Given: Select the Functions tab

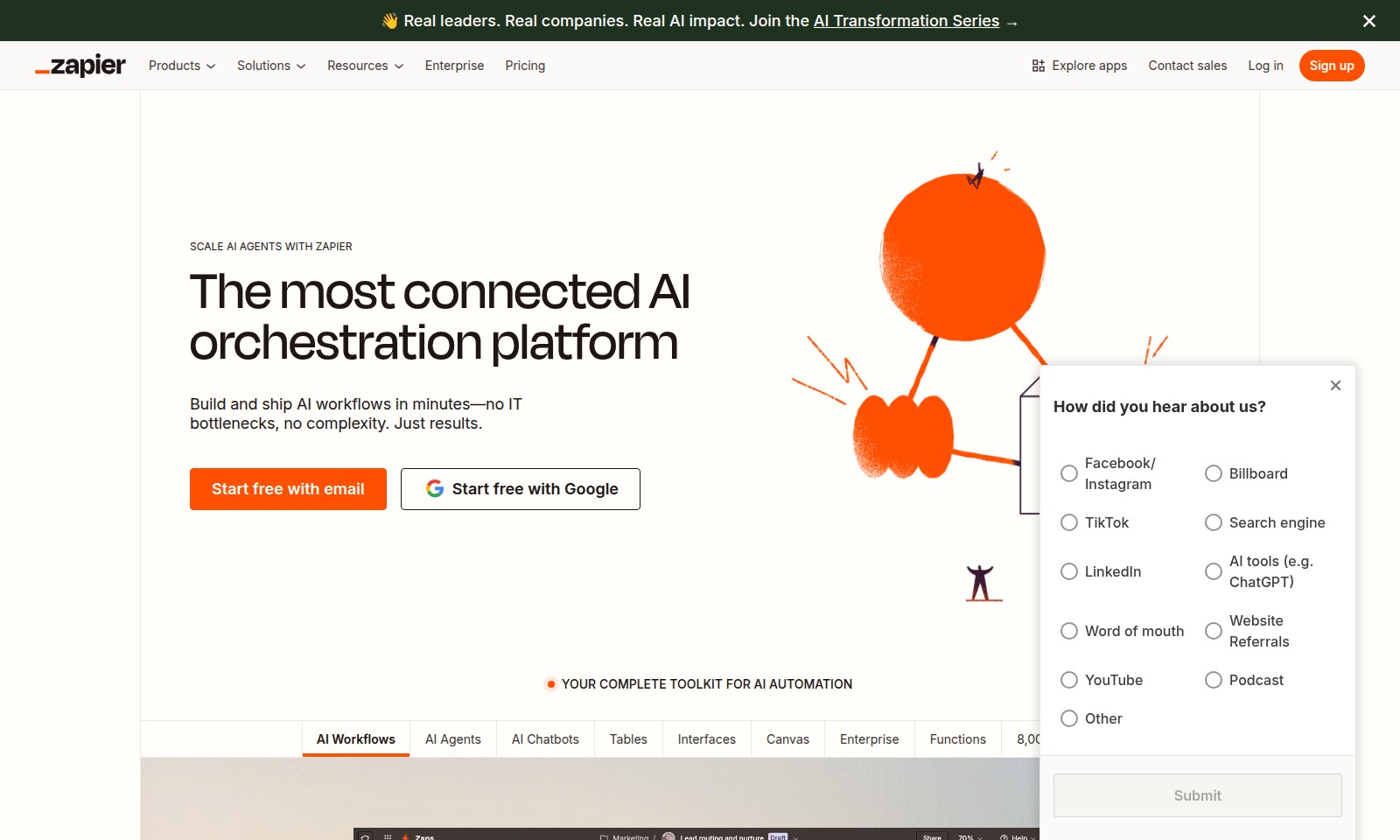Looking at the screenshot, I should pos(958,739).
